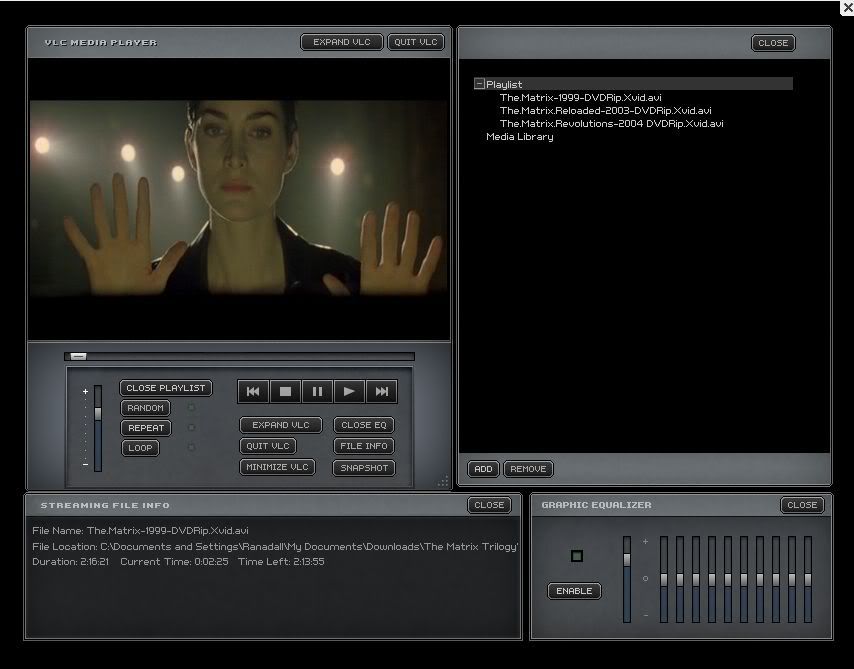This screenshot has height=669, width=854.
Task: Stop the video playback
Action: (x=285, y=392)
